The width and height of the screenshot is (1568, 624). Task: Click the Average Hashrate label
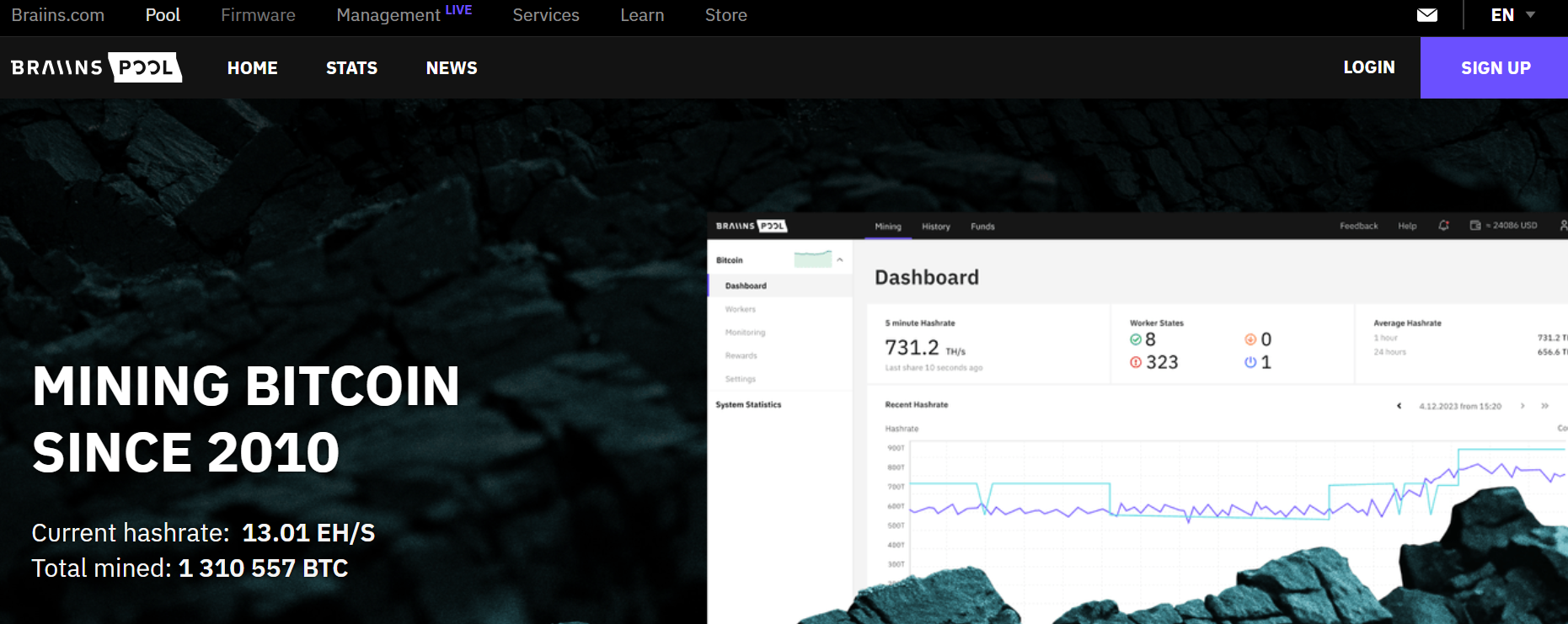[x=1407, y=323]
